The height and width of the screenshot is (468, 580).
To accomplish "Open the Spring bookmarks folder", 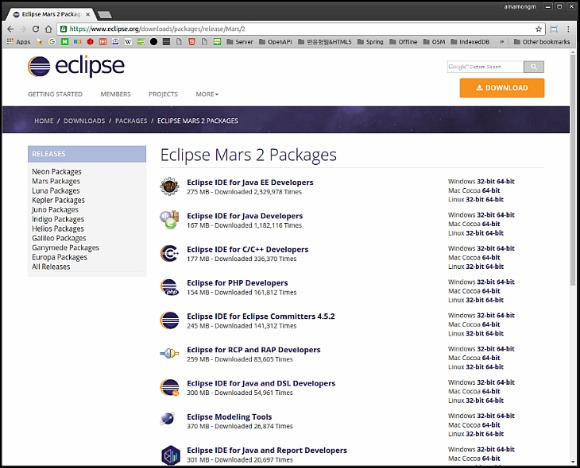I will pos(370,42).
